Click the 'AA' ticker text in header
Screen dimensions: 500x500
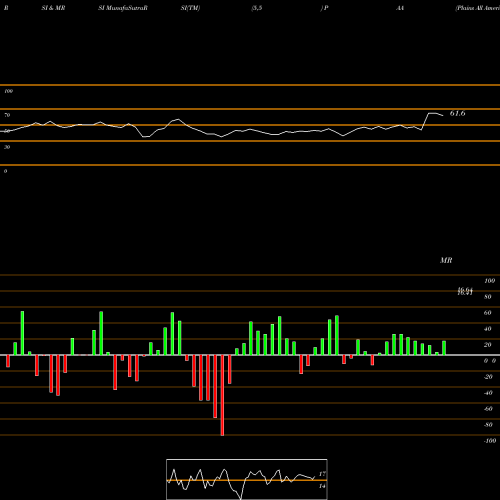click(x=400, y=8)
